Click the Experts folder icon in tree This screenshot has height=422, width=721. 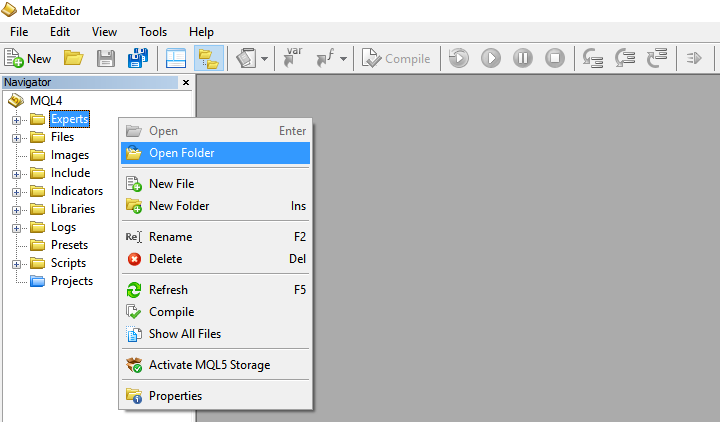[38, 120]
